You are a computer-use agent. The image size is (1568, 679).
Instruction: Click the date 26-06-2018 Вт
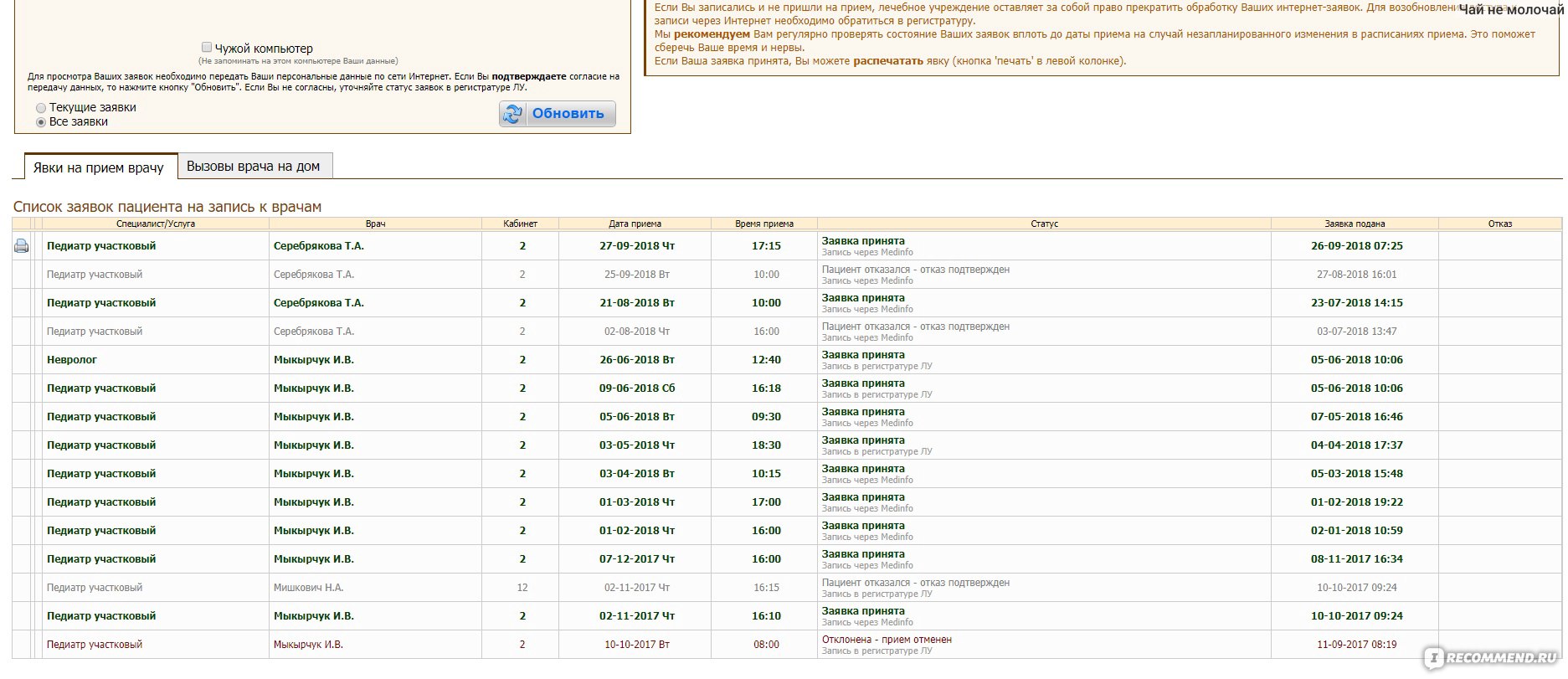pyautogui.click(x=637, y=360)
